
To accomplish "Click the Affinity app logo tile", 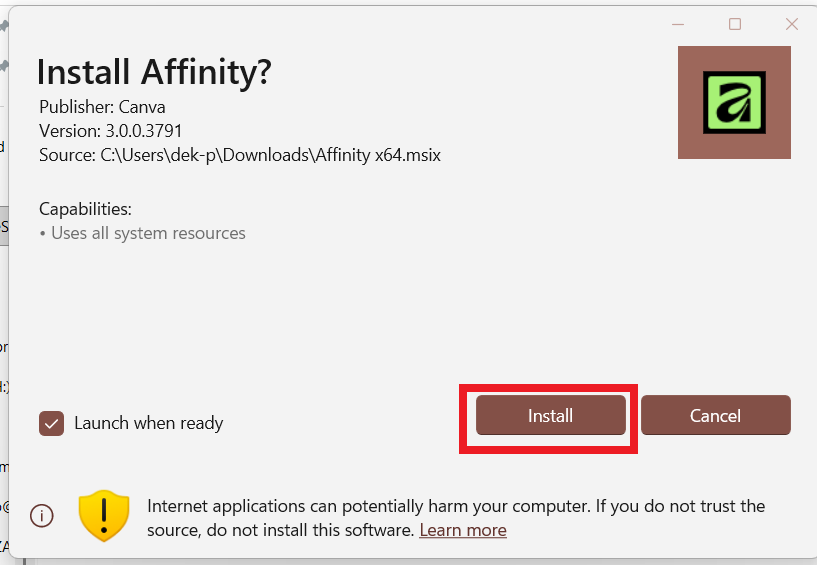I will [x=734, y=102].
